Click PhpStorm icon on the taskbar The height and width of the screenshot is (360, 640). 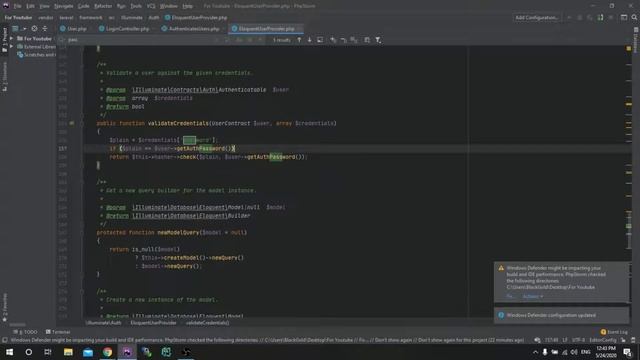(x=127, y=352)
